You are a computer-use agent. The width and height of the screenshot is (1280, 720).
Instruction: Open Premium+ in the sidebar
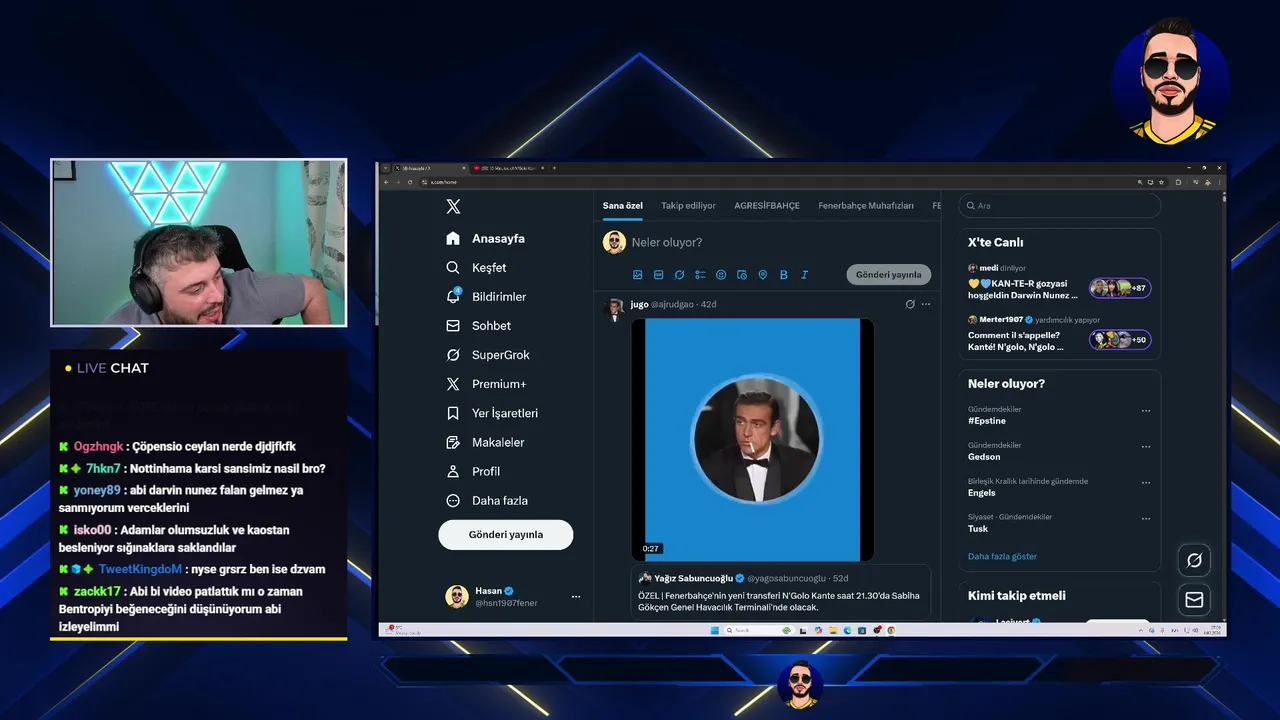(486, 383)
